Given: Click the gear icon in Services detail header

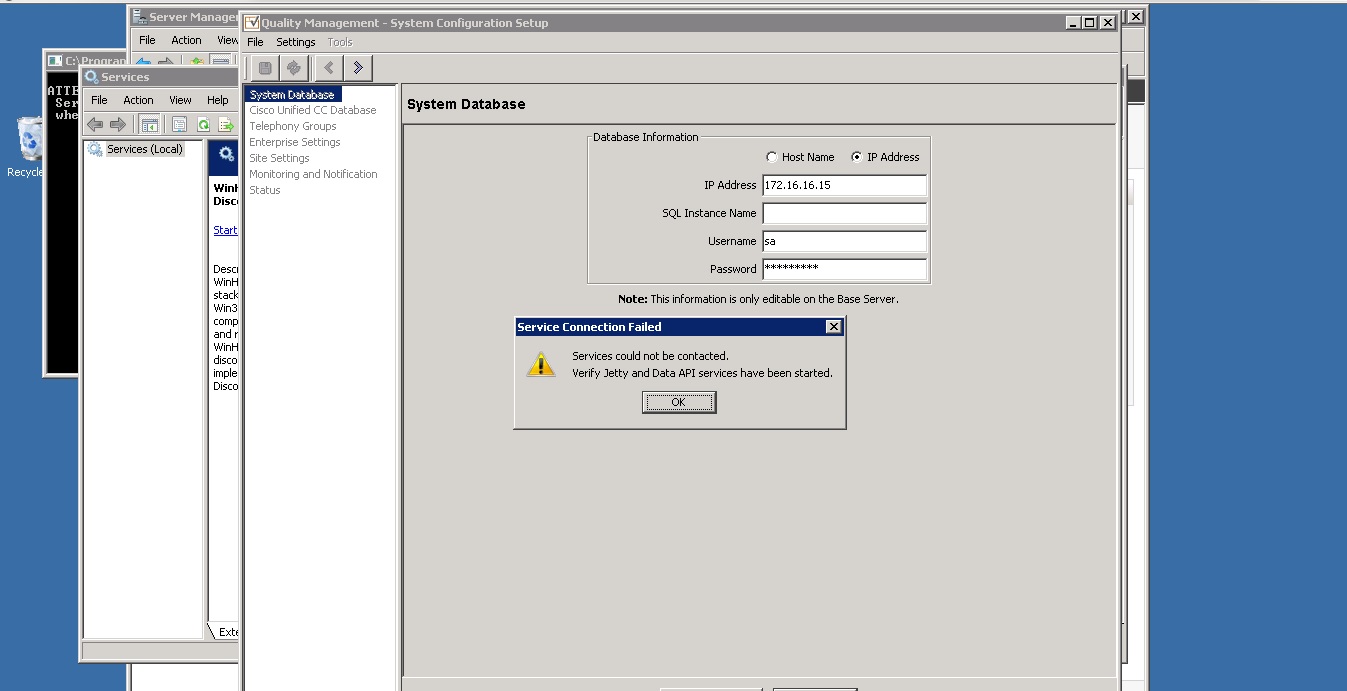Looking at the screenshot, I should click(227, 154).
